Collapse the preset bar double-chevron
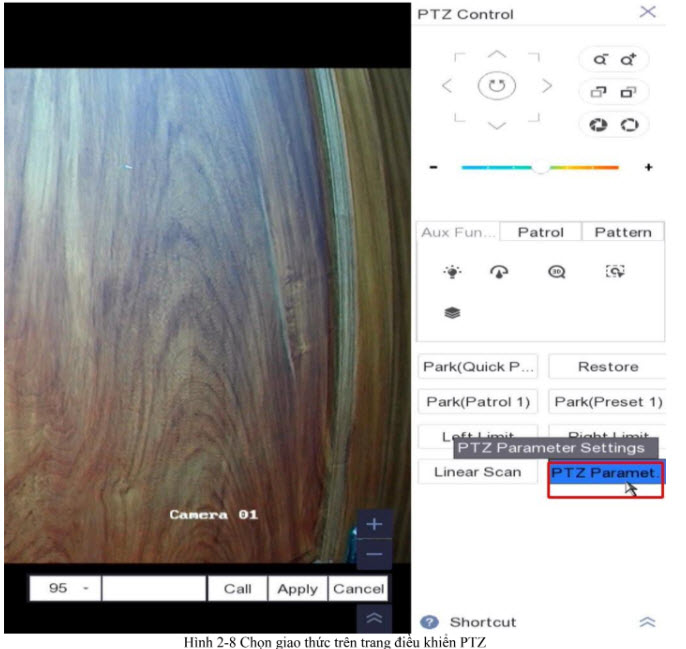The height and width of the screenshot is (649, 686). 374,619
